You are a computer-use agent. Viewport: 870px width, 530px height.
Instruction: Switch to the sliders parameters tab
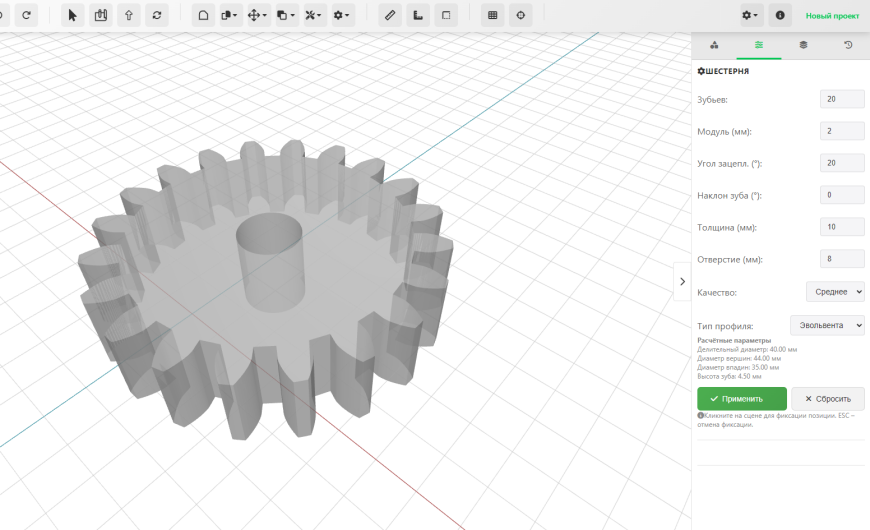[x=758, y=45]
